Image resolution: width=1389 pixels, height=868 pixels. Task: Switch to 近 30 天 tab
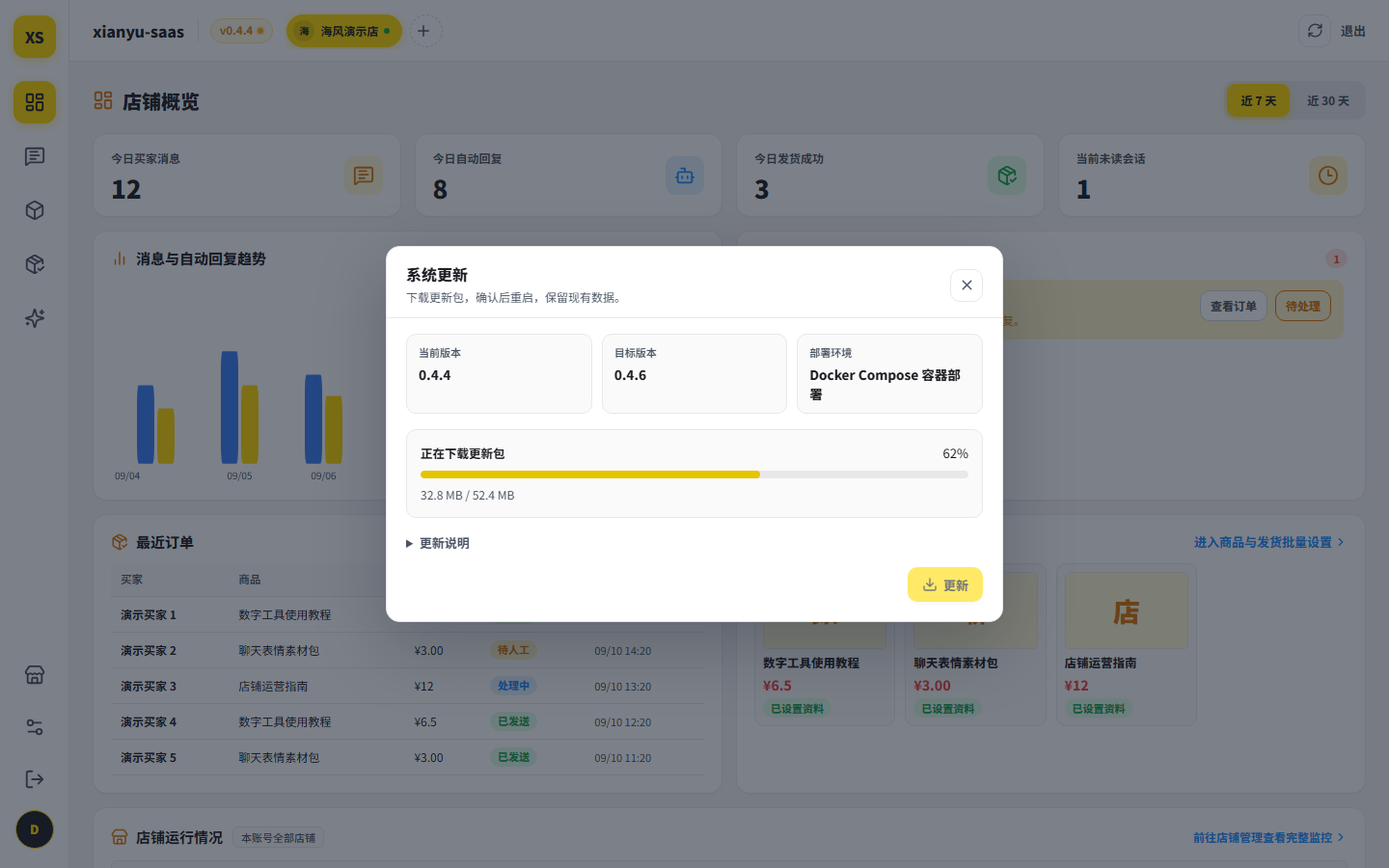pos(1328,101)
